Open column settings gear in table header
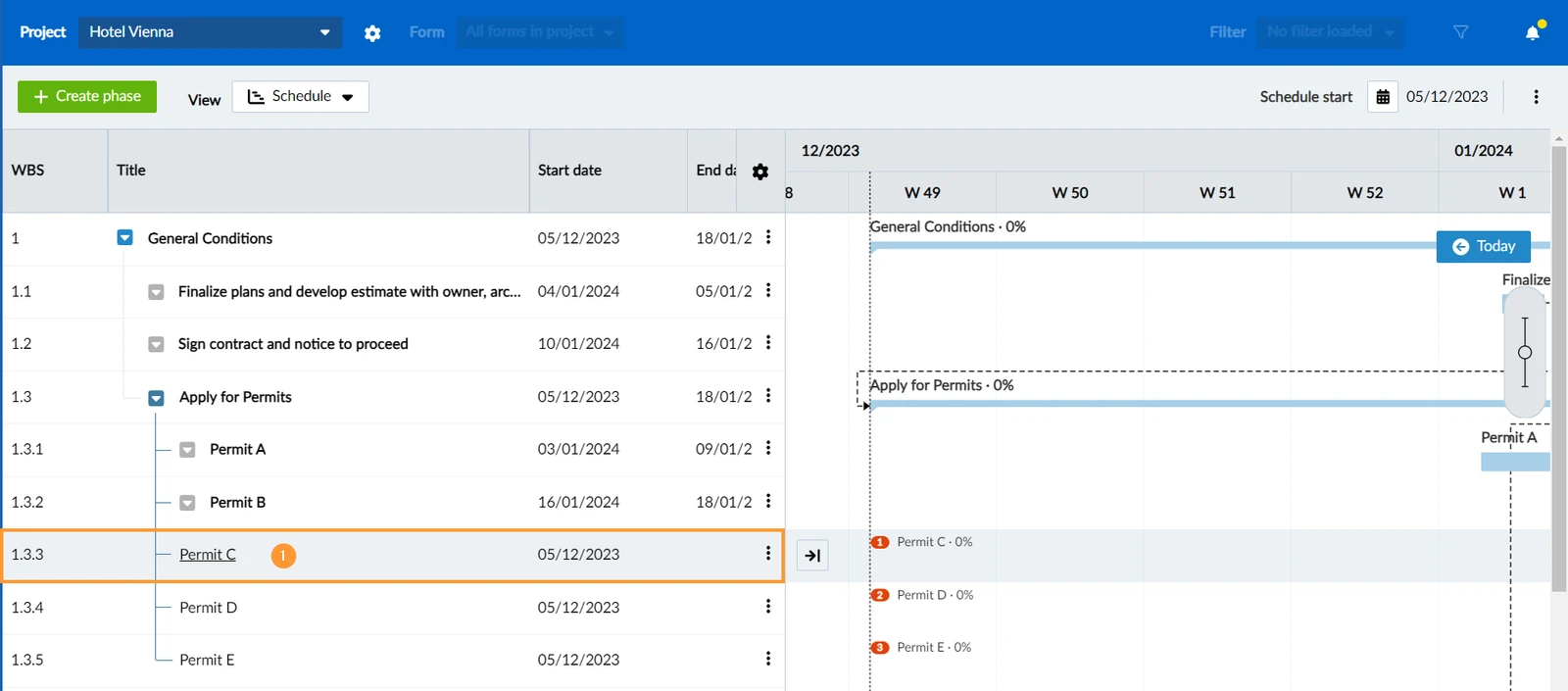 click(x=760, y=172)
